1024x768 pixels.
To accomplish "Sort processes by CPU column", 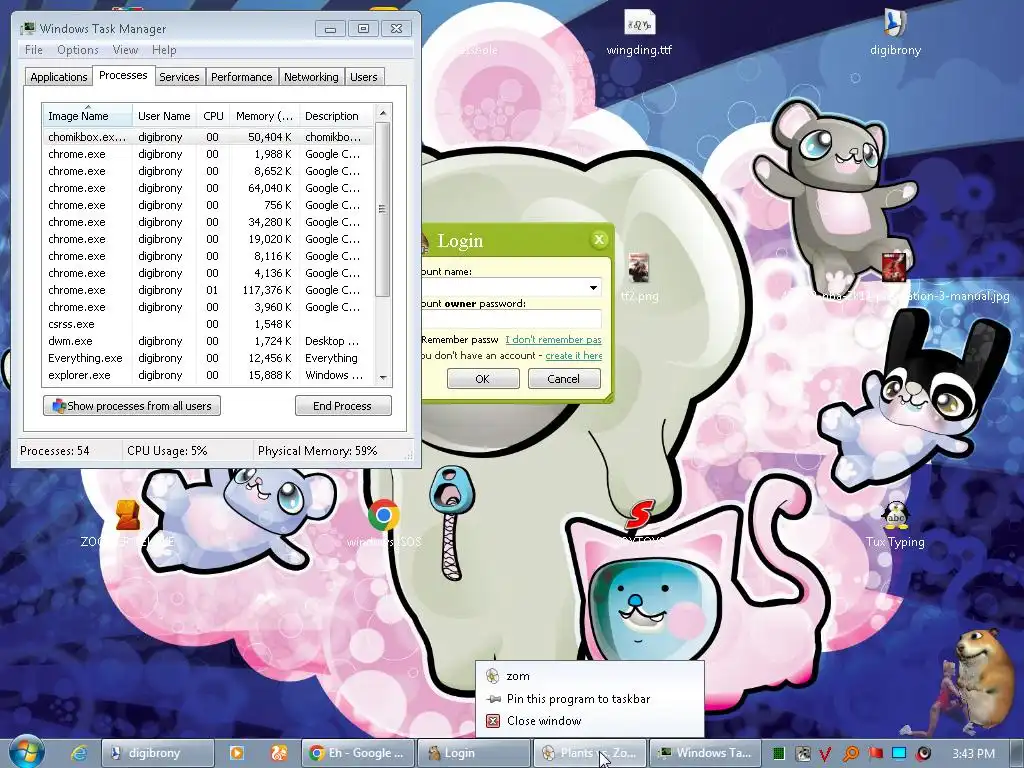I will click(x=214, y=116).
